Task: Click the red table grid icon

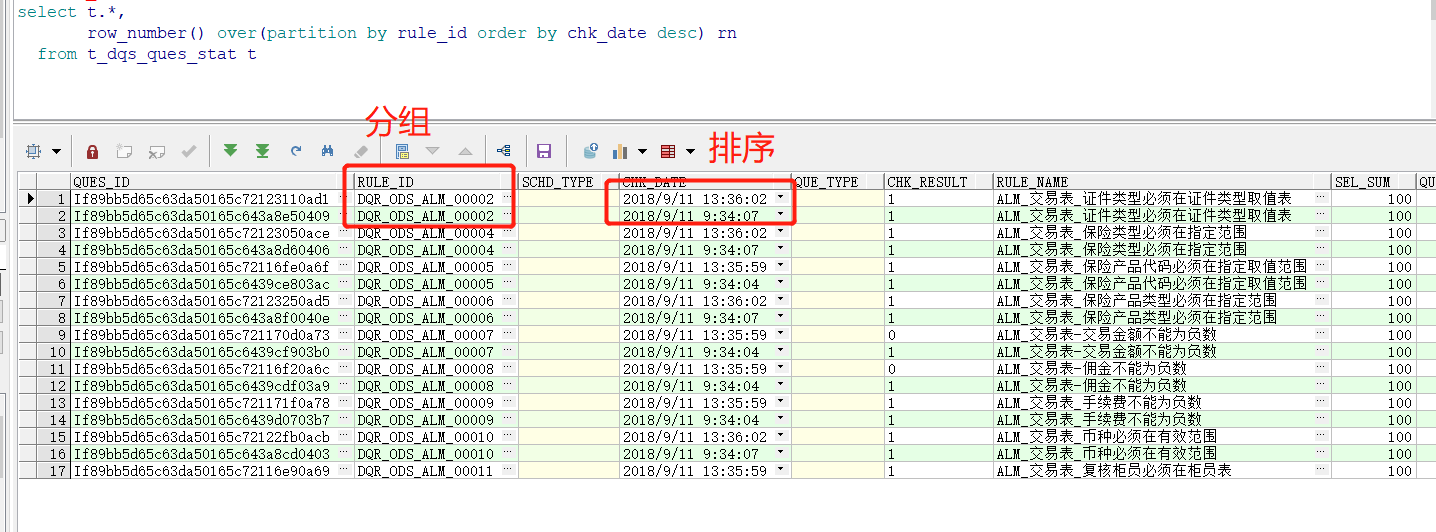Action: 668,151
